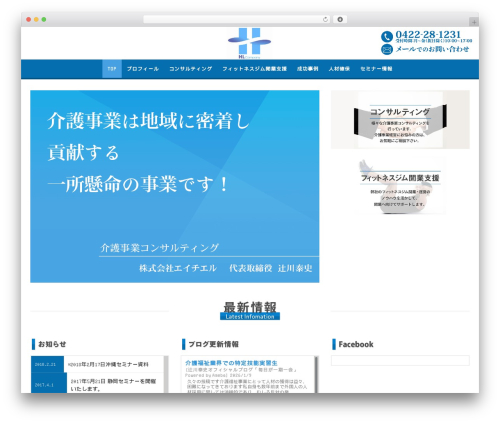Click the Facebook widget box
The image size is (500, 423).
point(400,361)
